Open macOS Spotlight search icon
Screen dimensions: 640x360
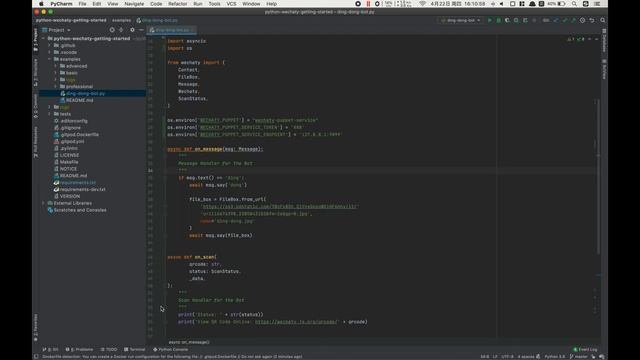[x=574, y=4]
